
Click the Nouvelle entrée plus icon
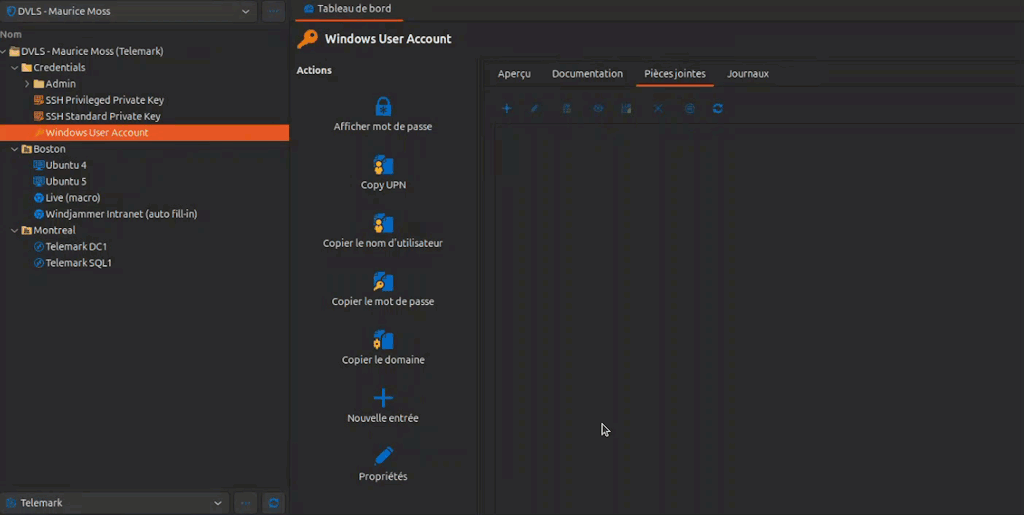pyautogui.click(x=383, y=398)
